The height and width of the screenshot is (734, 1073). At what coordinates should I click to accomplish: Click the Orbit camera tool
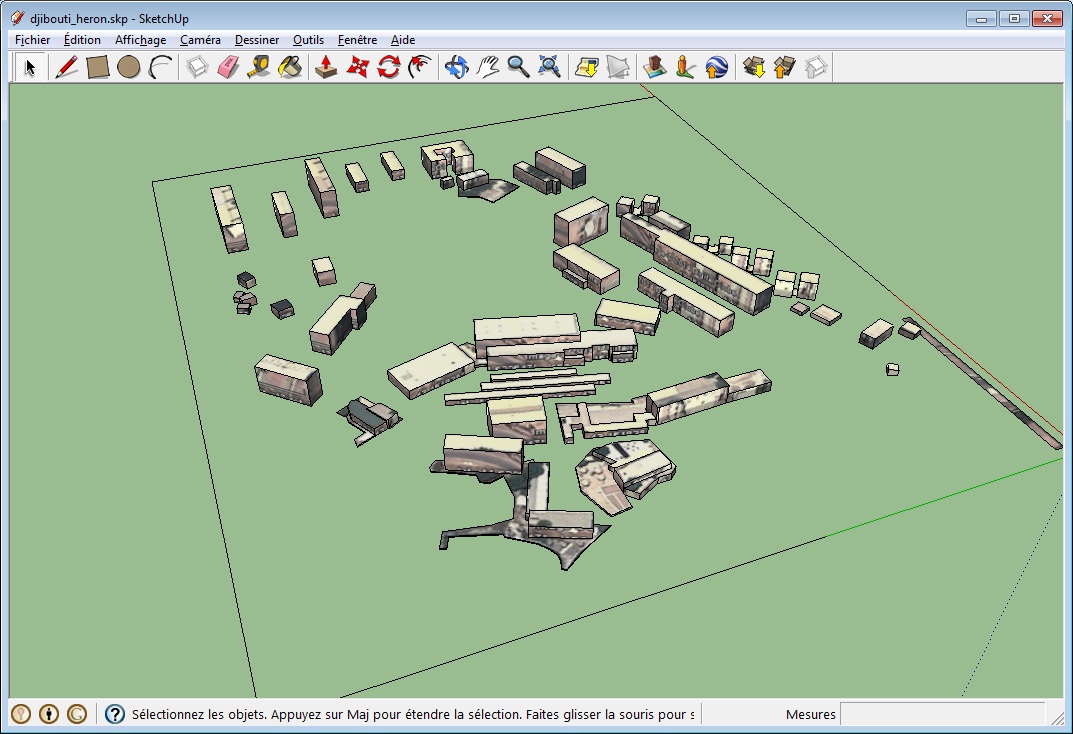tap(456, 67)
